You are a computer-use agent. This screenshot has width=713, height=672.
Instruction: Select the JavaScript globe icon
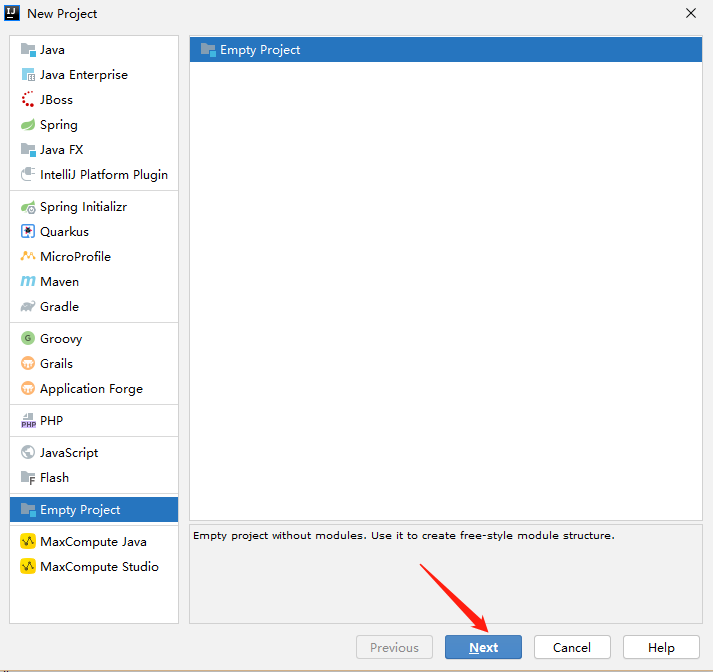[28, 452]
